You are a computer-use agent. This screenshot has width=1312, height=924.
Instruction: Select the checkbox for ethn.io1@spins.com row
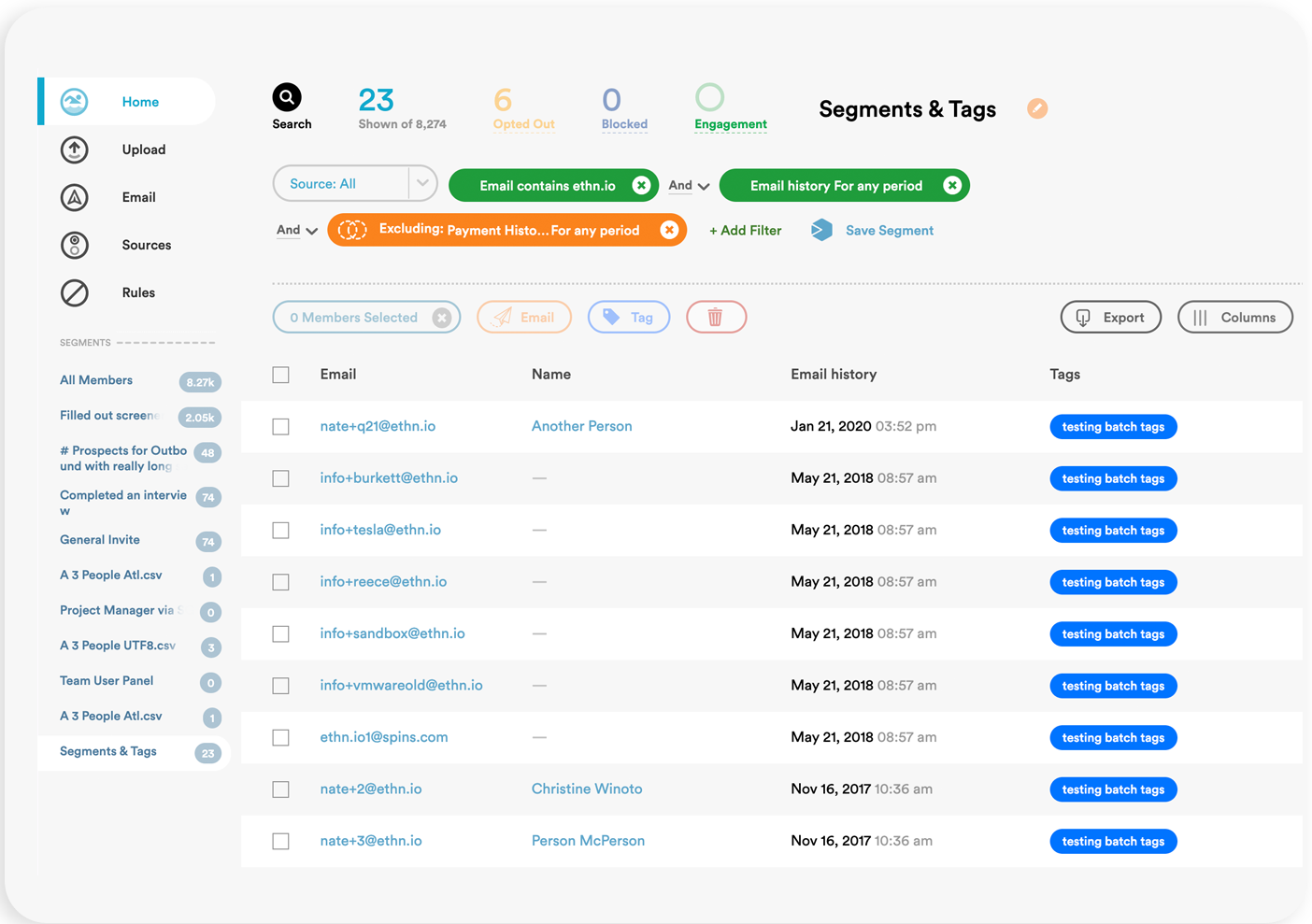click(280, 737)
